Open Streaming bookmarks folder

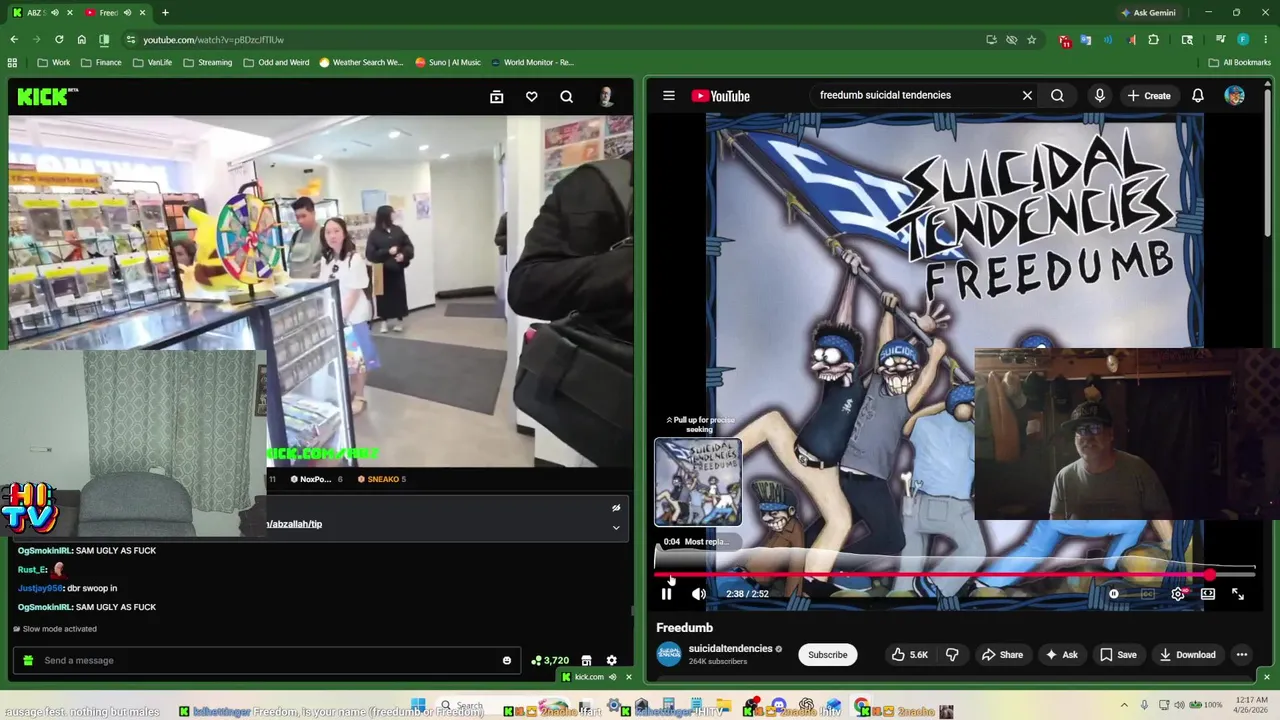[206, 62]
